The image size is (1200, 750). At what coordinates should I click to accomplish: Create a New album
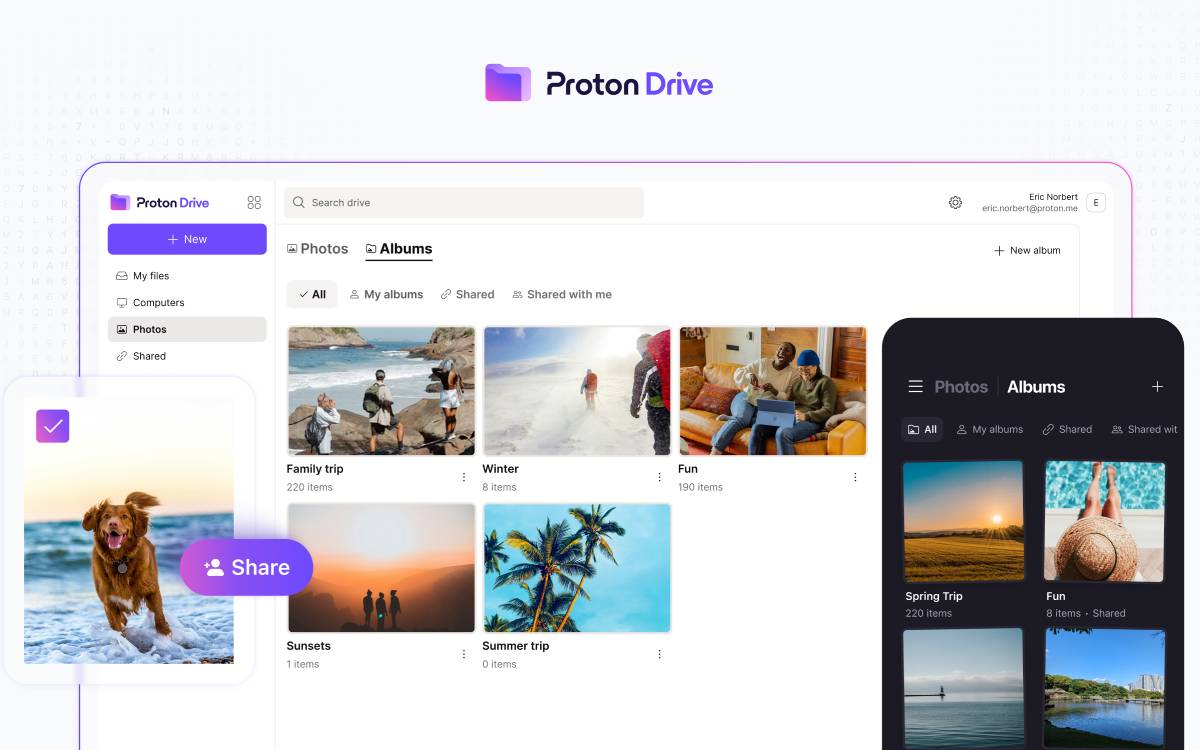click(1027, 250)
